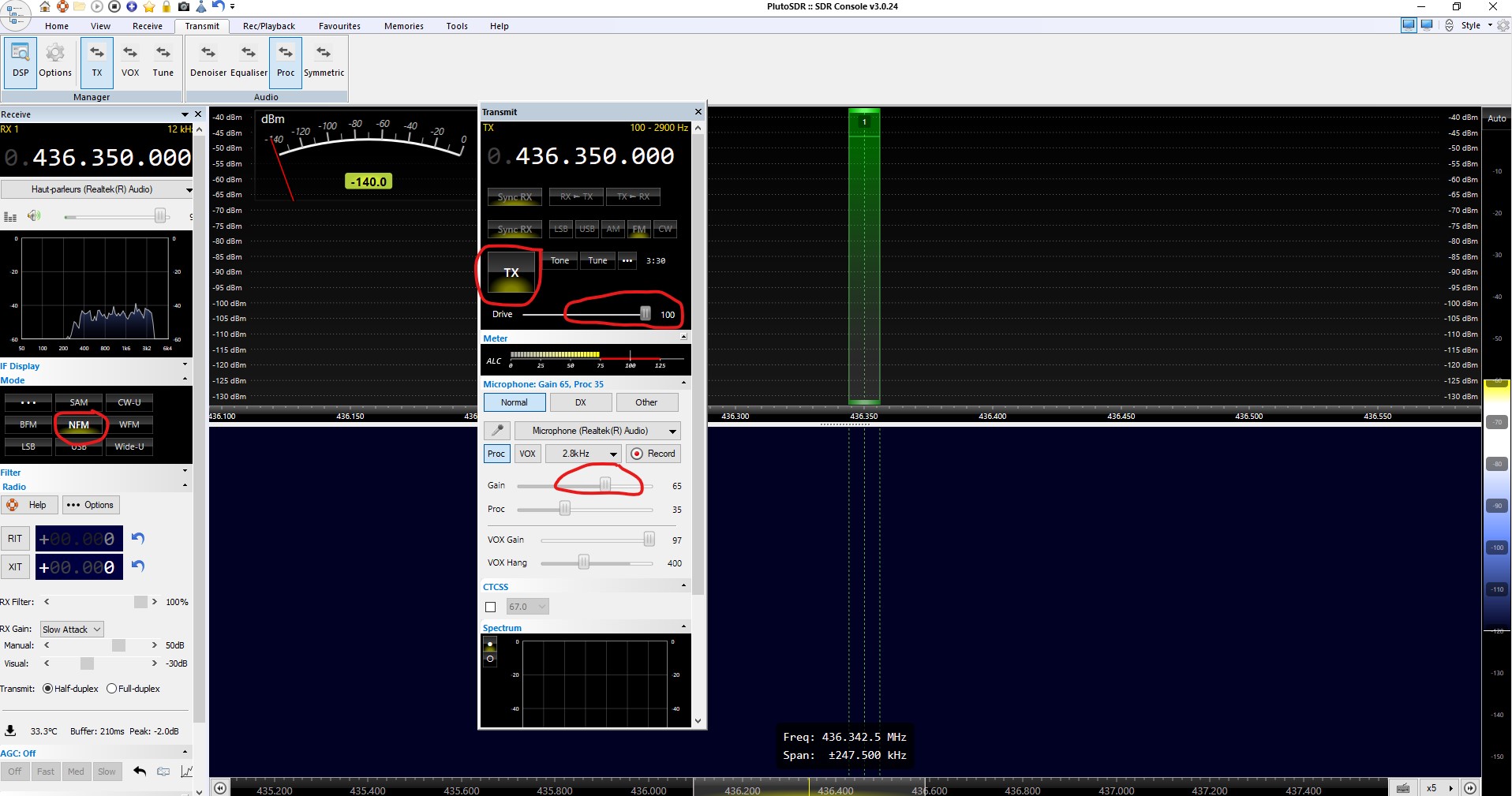Open the DSP manager panel

[x=20, y=62]
